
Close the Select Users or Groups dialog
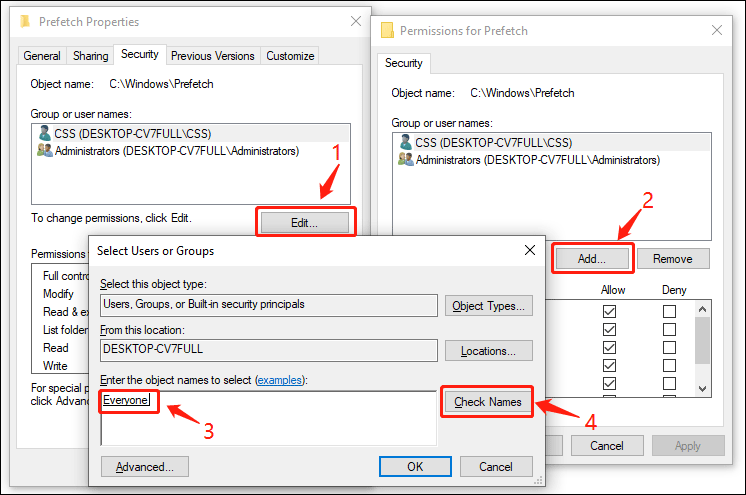tap(529, 250)
